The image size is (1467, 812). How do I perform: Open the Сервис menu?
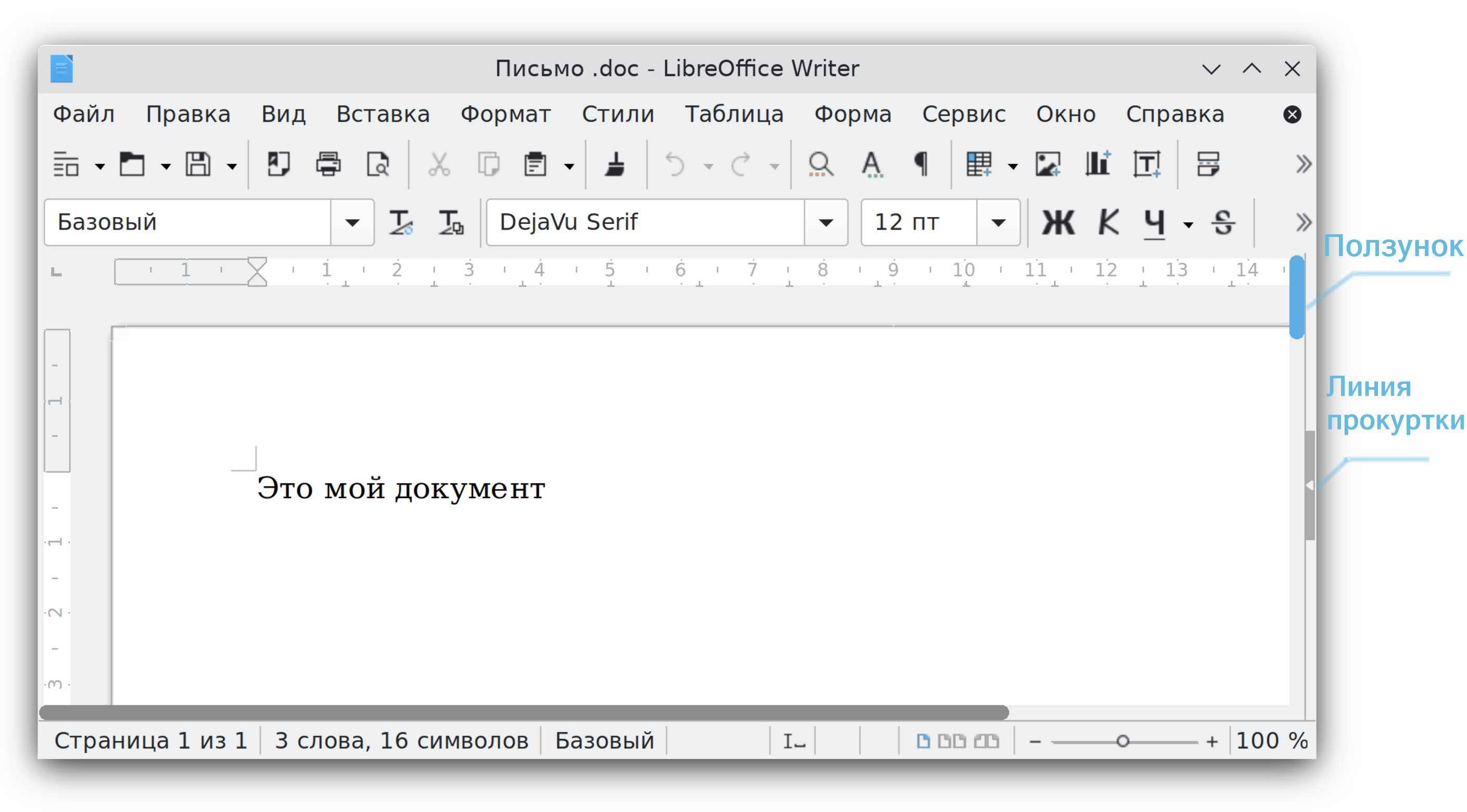pyautogui.click(x=964, y=115)
